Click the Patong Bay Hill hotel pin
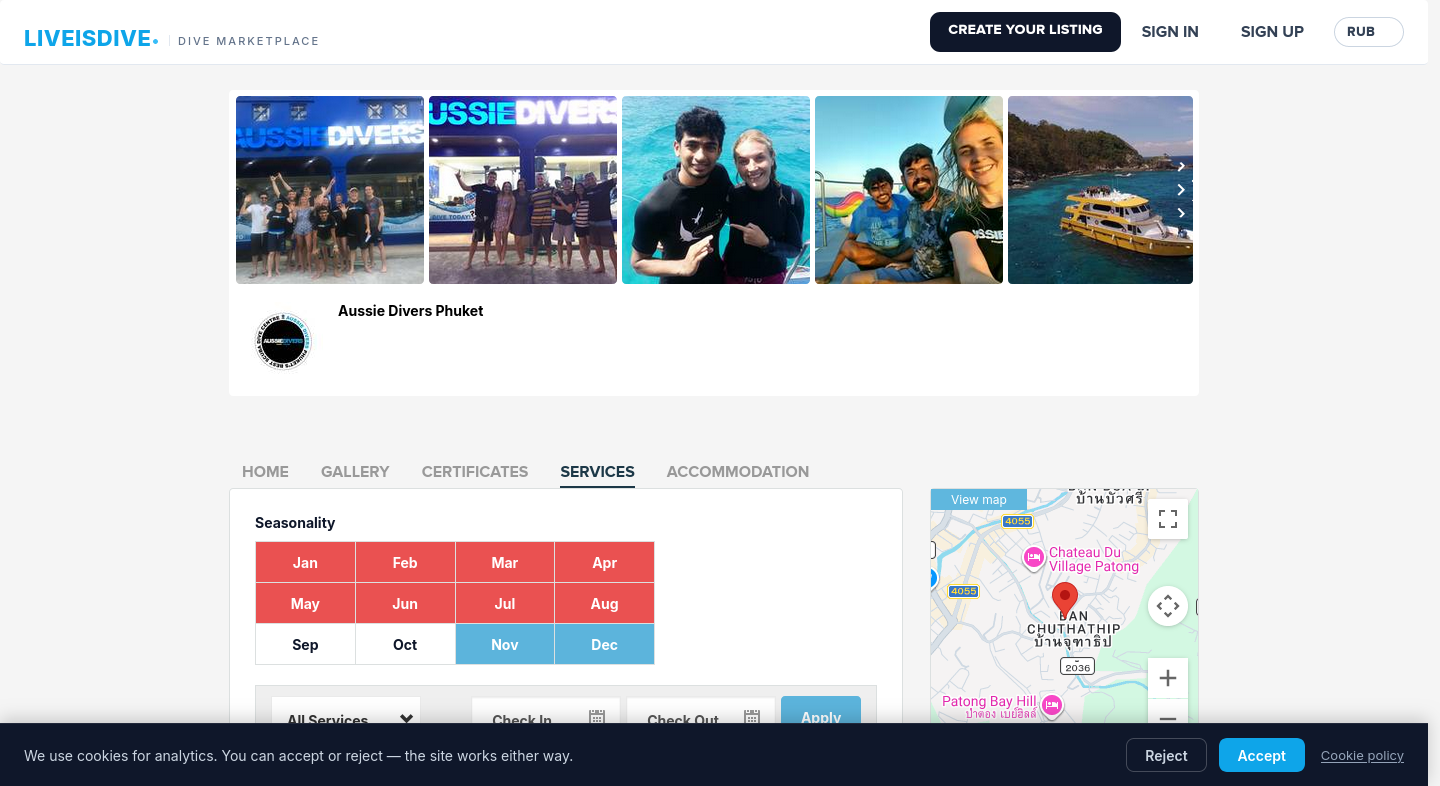 [1051, 705]
